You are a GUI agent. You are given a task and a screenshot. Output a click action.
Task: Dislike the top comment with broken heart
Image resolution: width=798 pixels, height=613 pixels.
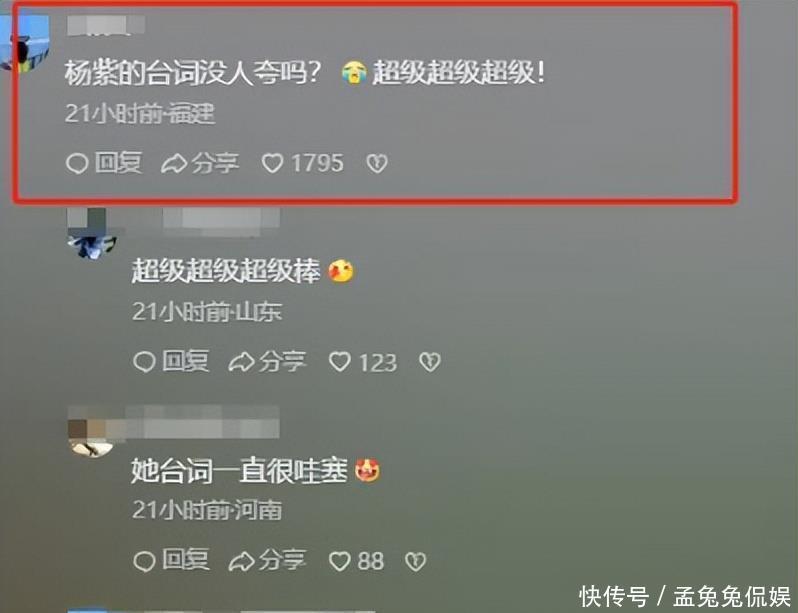(x=377, y=163)
